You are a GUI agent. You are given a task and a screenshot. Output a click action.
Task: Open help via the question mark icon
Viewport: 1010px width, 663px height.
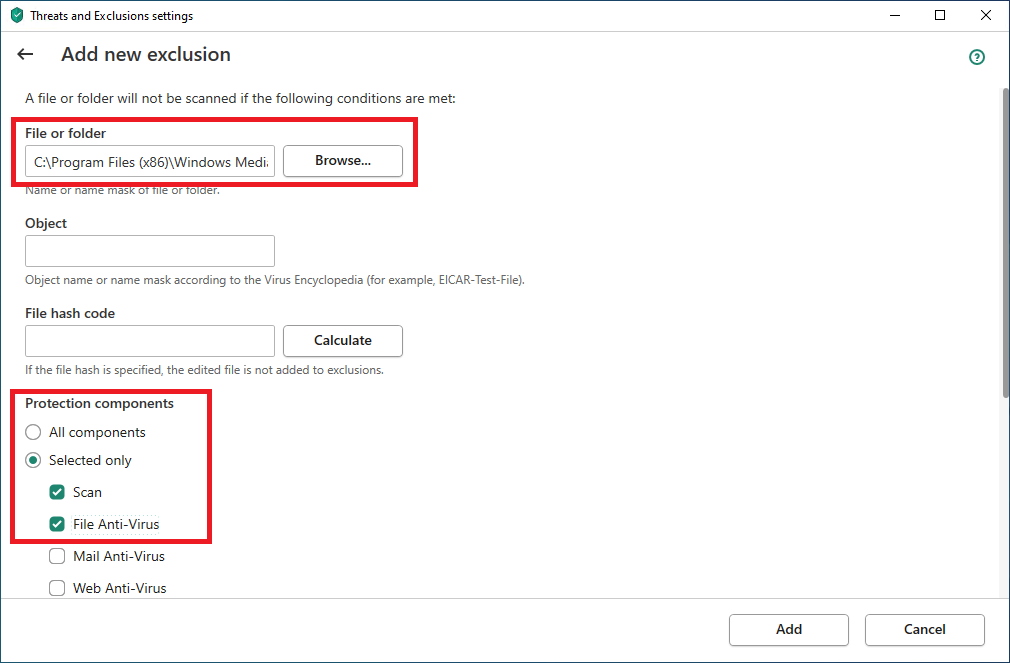(977, 57)
